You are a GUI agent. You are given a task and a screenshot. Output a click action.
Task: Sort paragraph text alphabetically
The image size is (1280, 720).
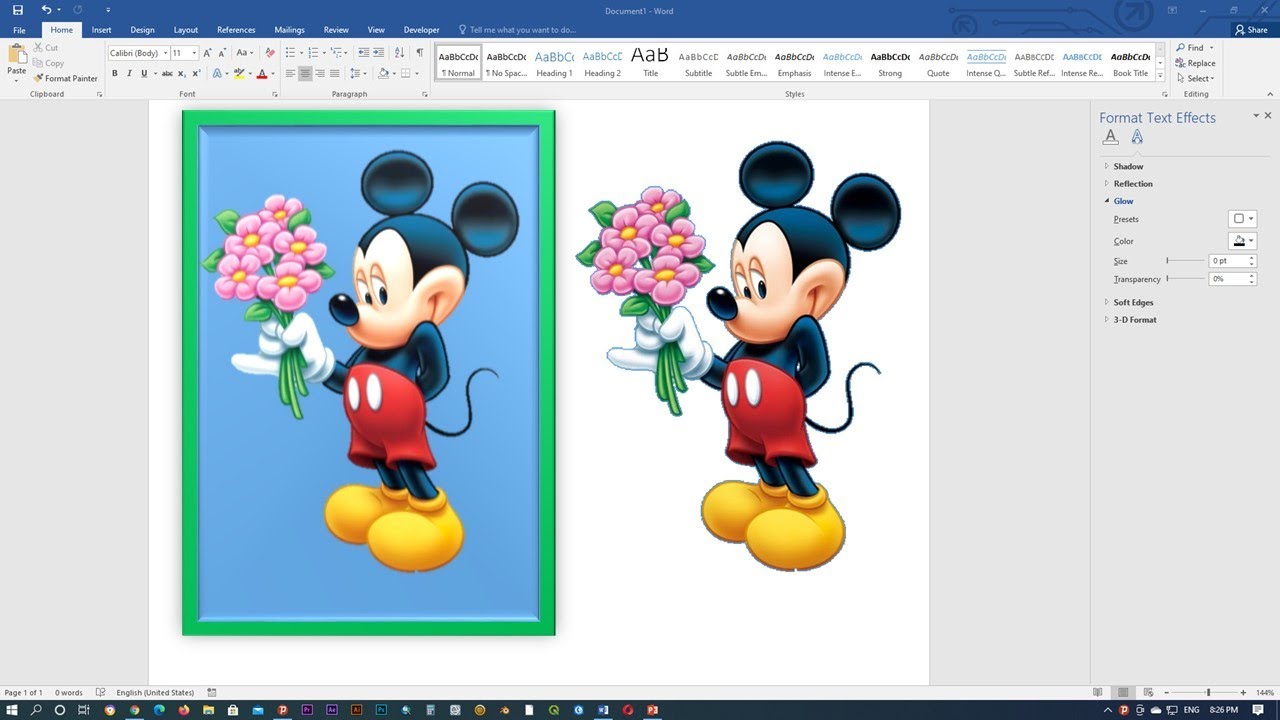[399, 53]
